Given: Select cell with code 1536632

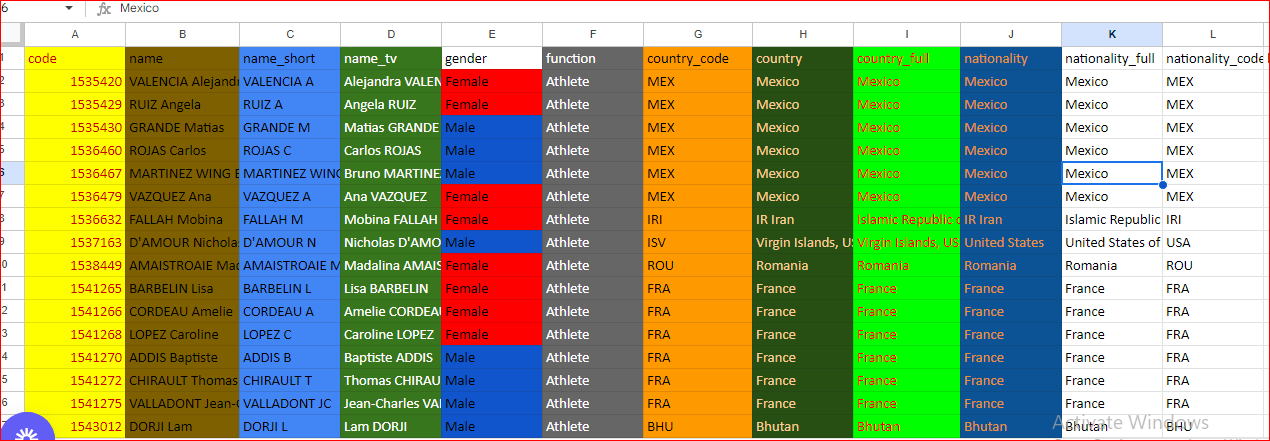Looking at the screenshot, I should [x=75, y=219].
